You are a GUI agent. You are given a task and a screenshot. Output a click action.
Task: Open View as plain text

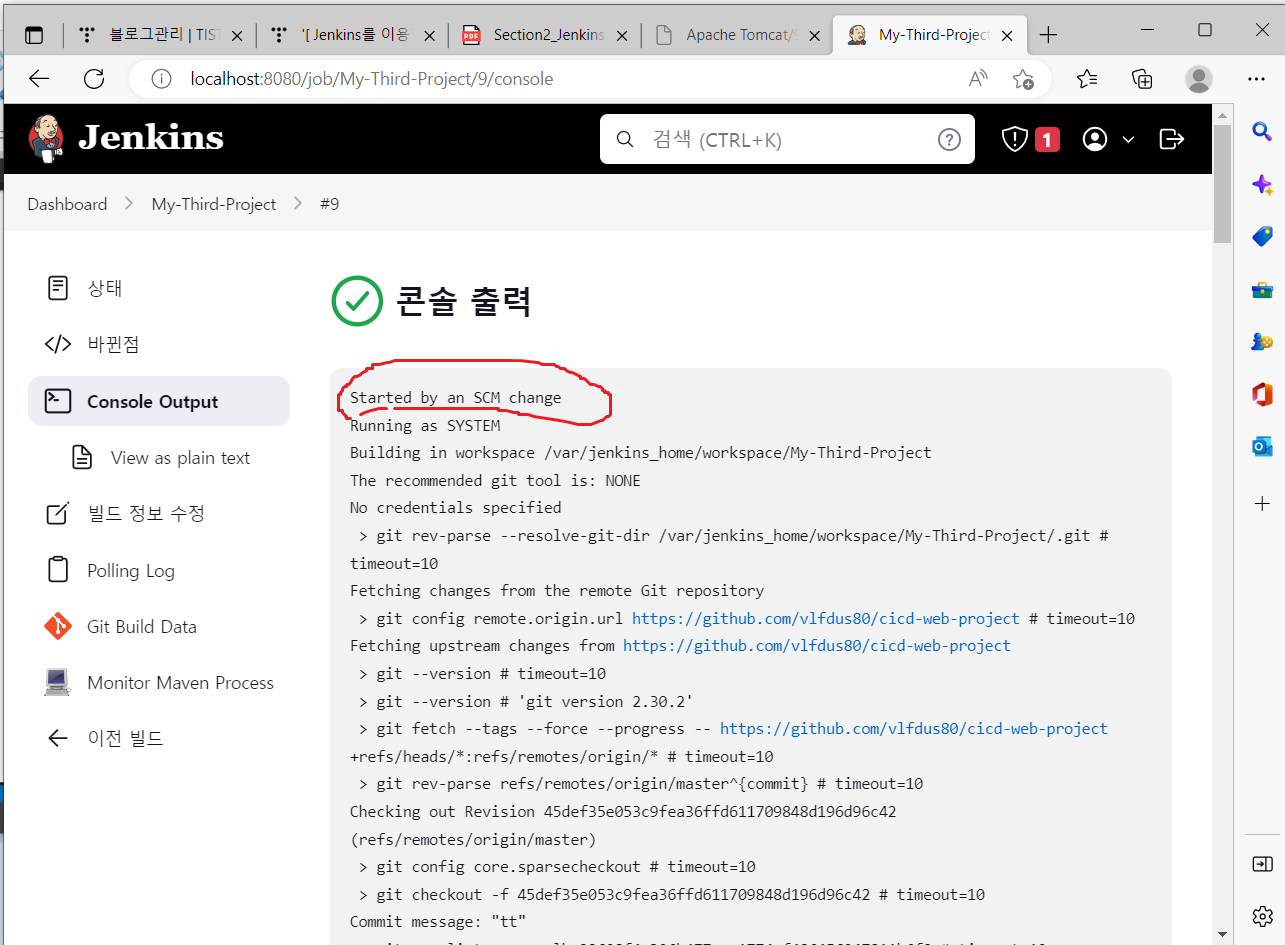click(180, 458)
